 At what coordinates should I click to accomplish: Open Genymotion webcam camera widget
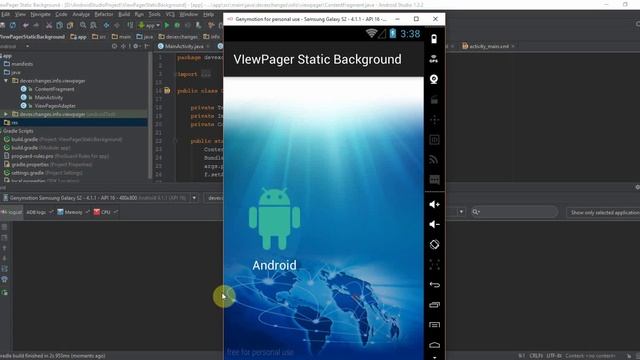coord(434,79)
